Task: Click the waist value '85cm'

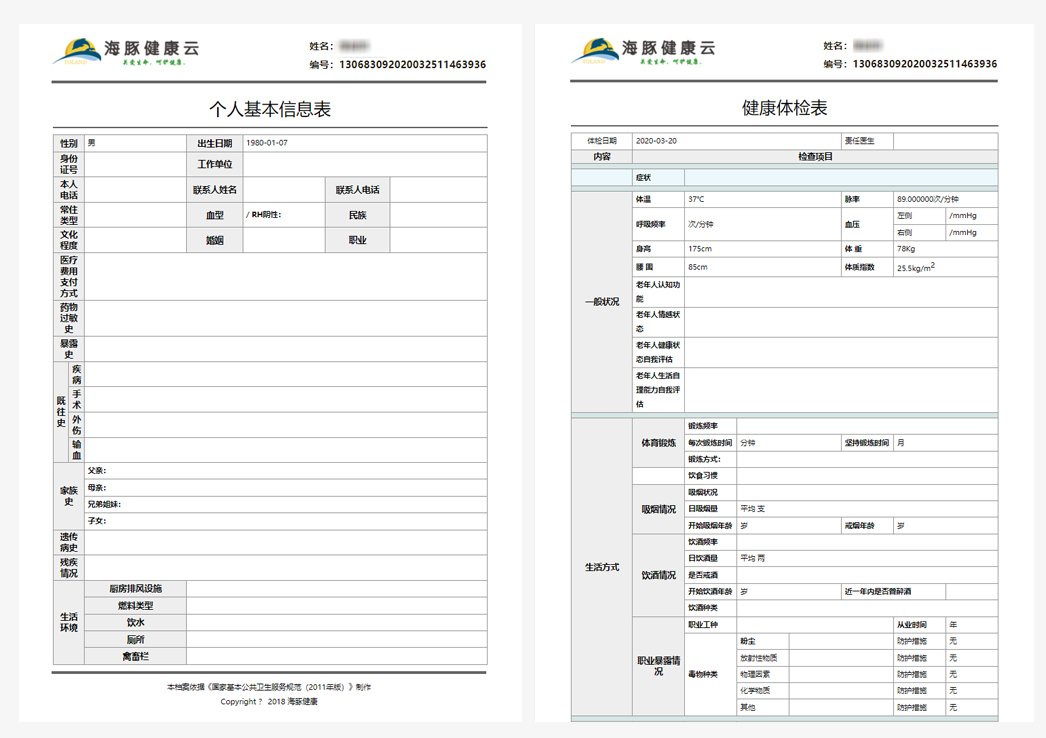Action: (698, 267)
